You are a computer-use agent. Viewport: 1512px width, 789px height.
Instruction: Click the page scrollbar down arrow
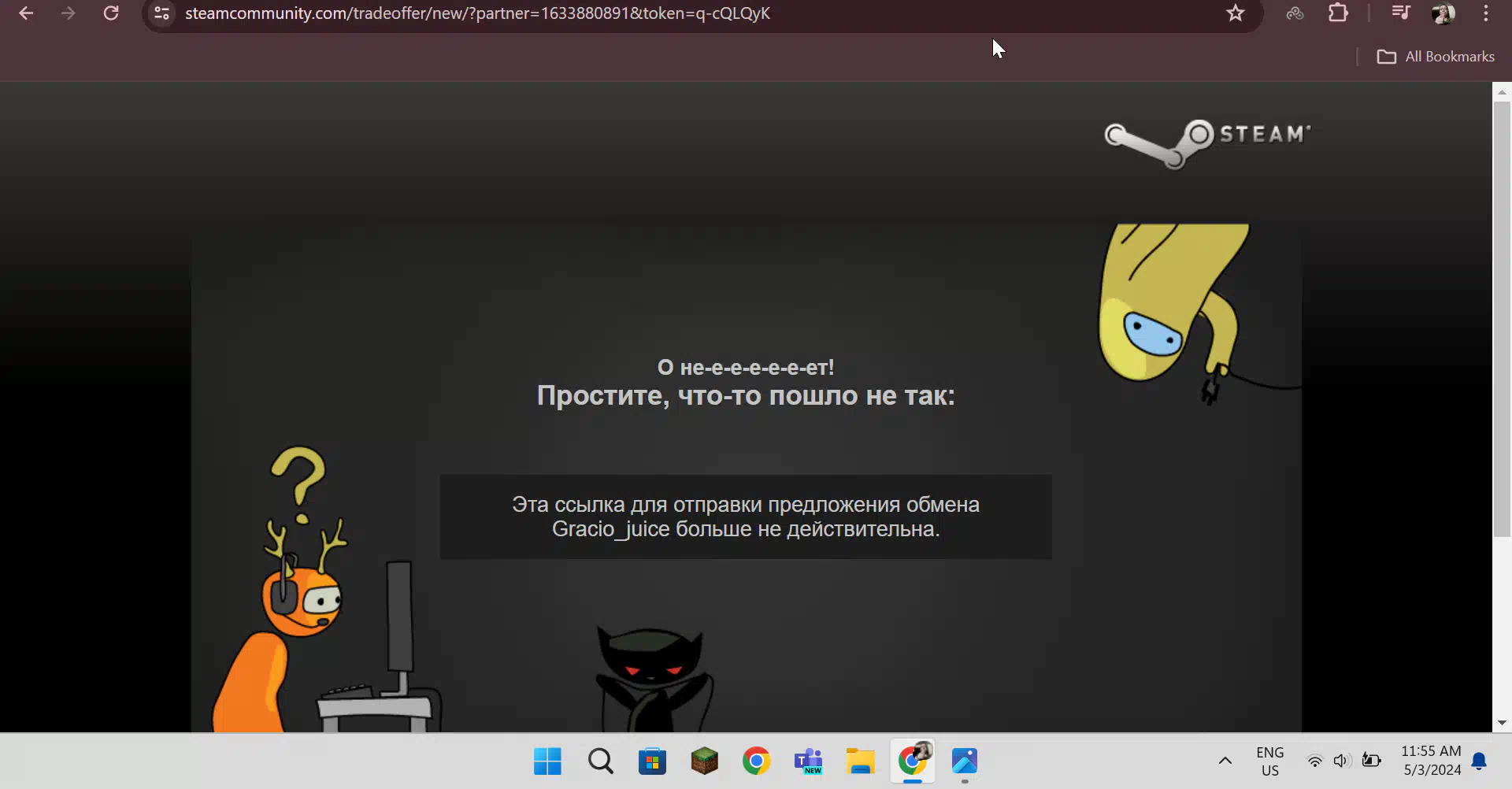coord(1502,722)
